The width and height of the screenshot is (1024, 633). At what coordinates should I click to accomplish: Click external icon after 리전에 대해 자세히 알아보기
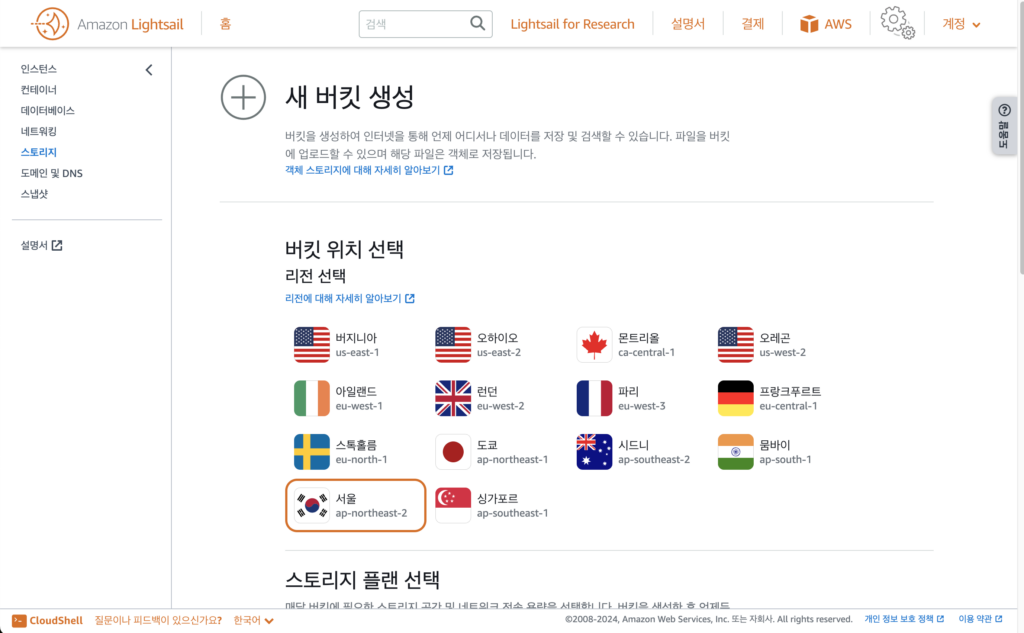coord(409,299)
